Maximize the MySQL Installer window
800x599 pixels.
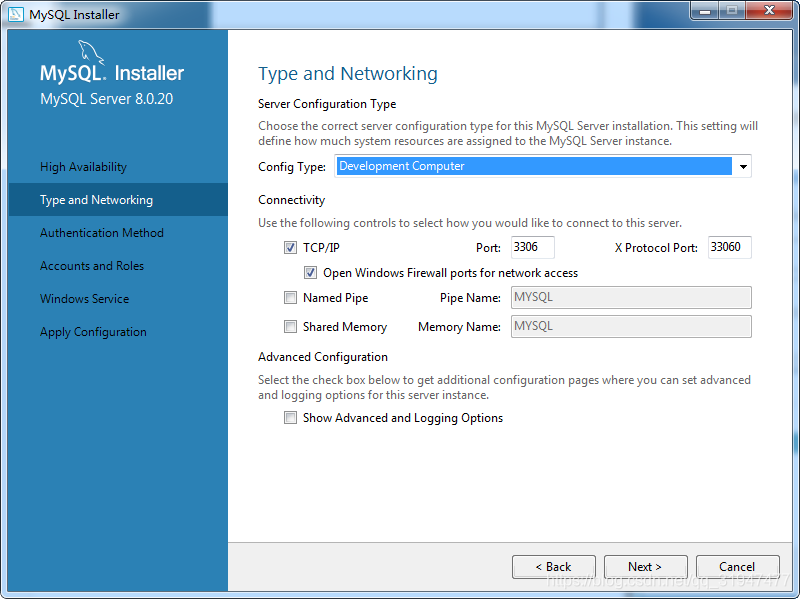tap(732, 10)
